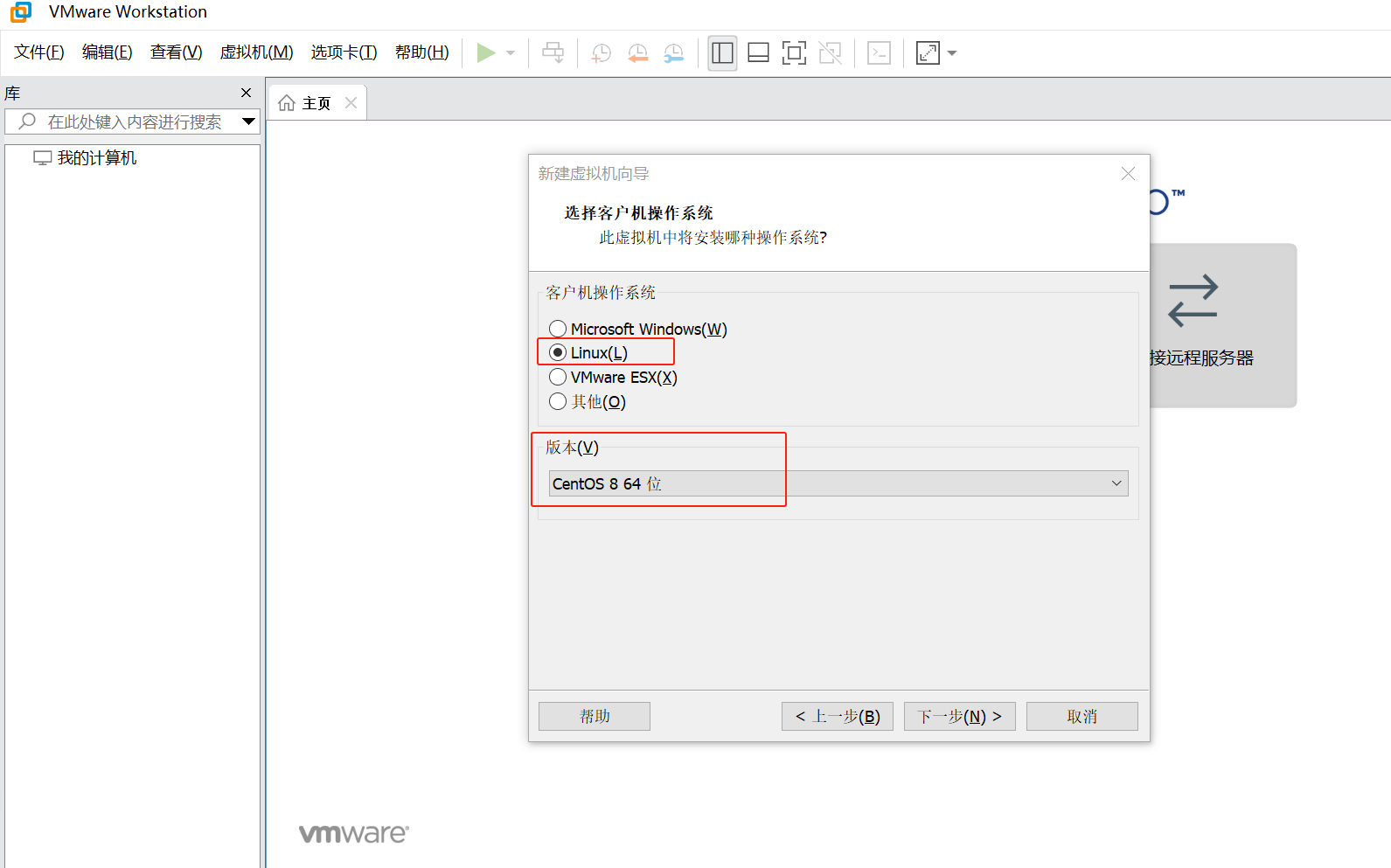
Task: Click the 下一步(N) next button
Action: (x=960, y=716)
